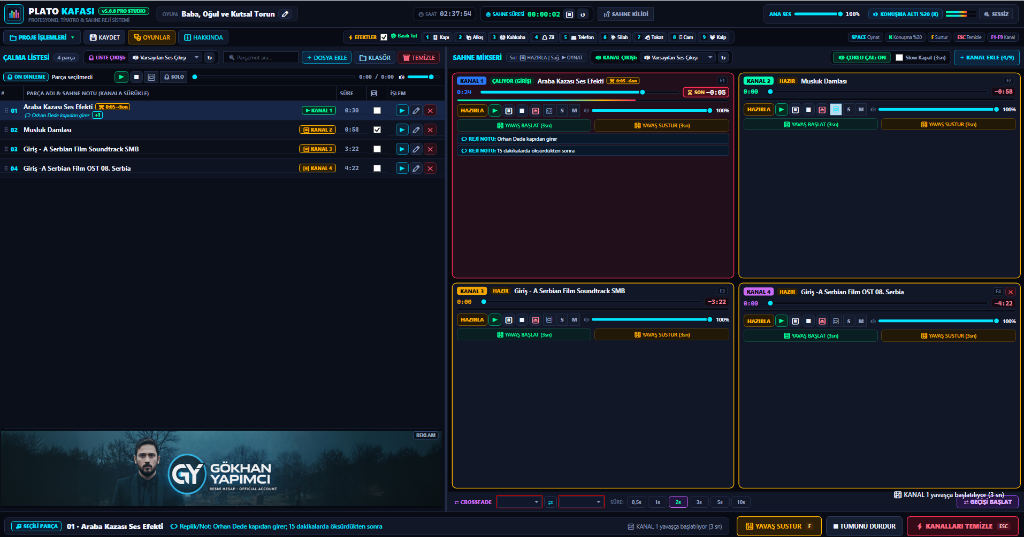Screen dimensions: 1024x537
Task: Select the 0,5s crossfade duration
Action: click(637, 502)
